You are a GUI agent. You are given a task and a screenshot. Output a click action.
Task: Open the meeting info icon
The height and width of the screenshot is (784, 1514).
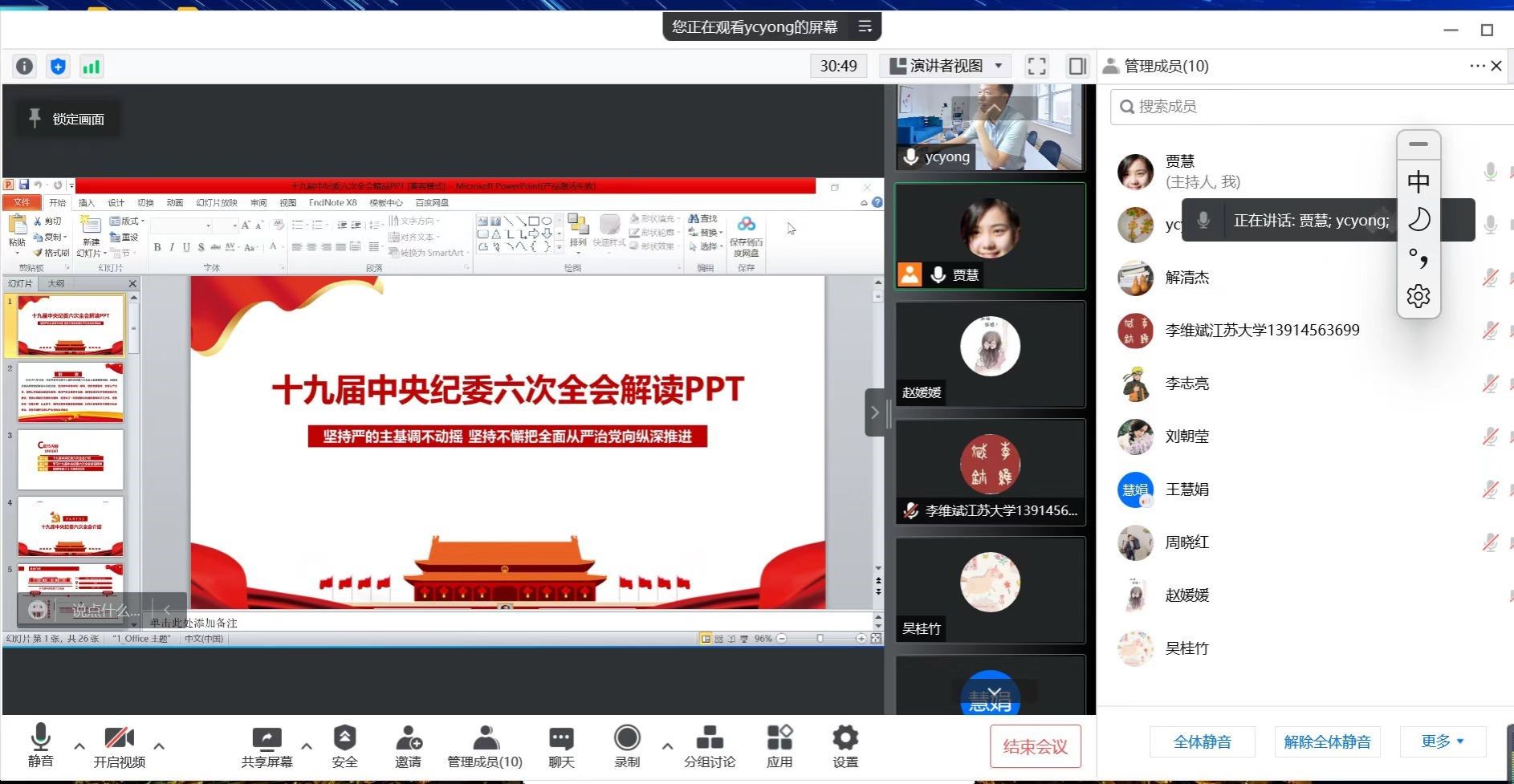pos(25,67)
